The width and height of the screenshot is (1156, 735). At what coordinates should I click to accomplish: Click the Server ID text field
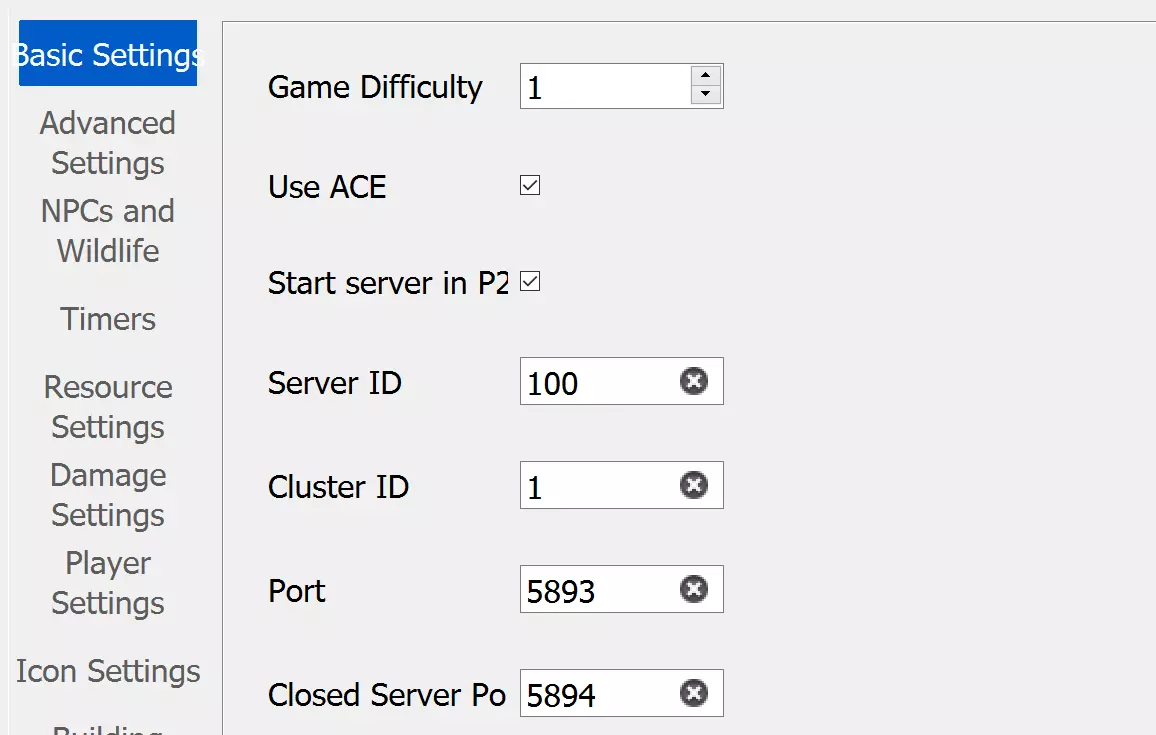click(597, 382)
